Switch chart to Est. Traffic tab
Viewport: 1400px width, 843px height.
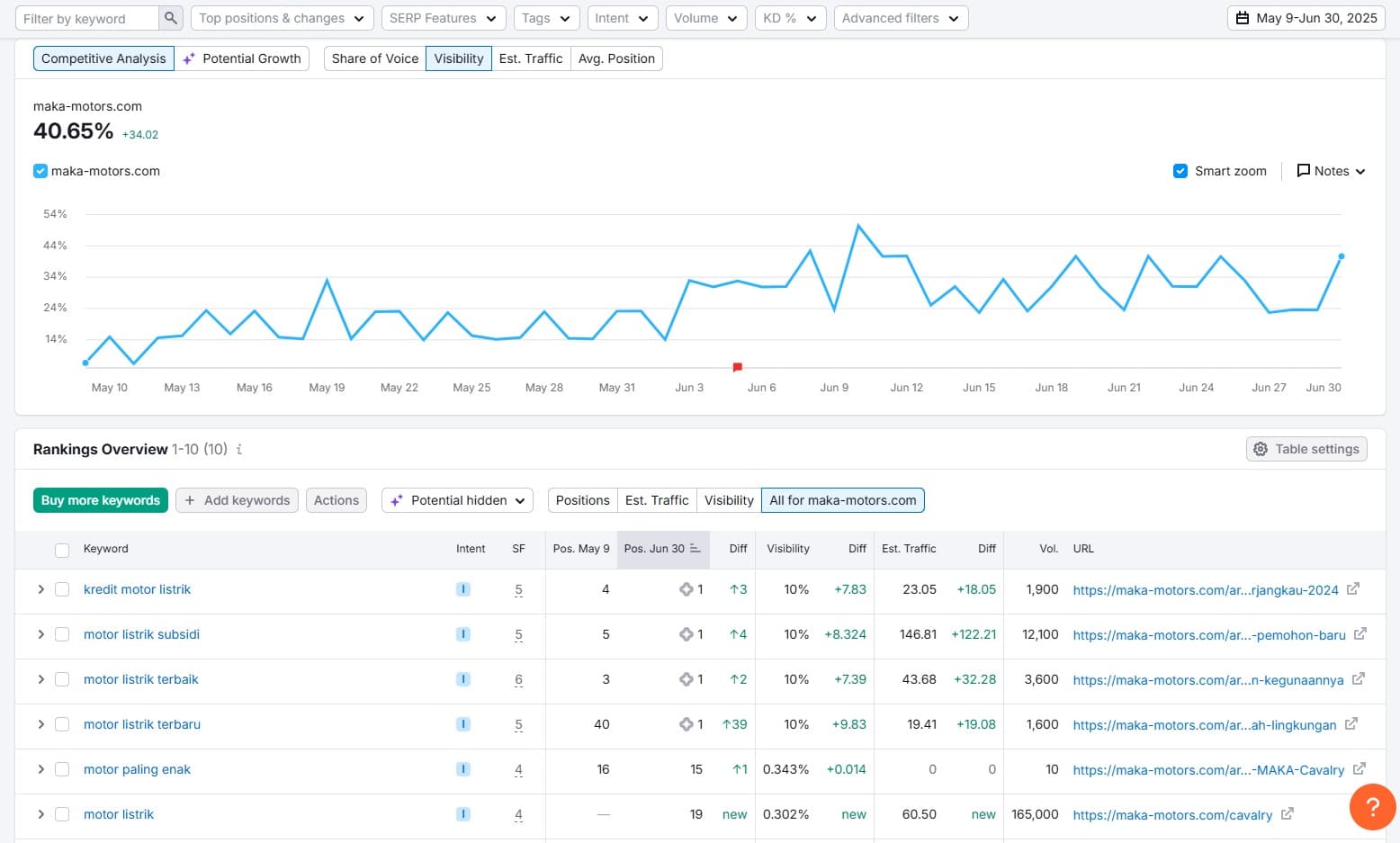(531, 58)
